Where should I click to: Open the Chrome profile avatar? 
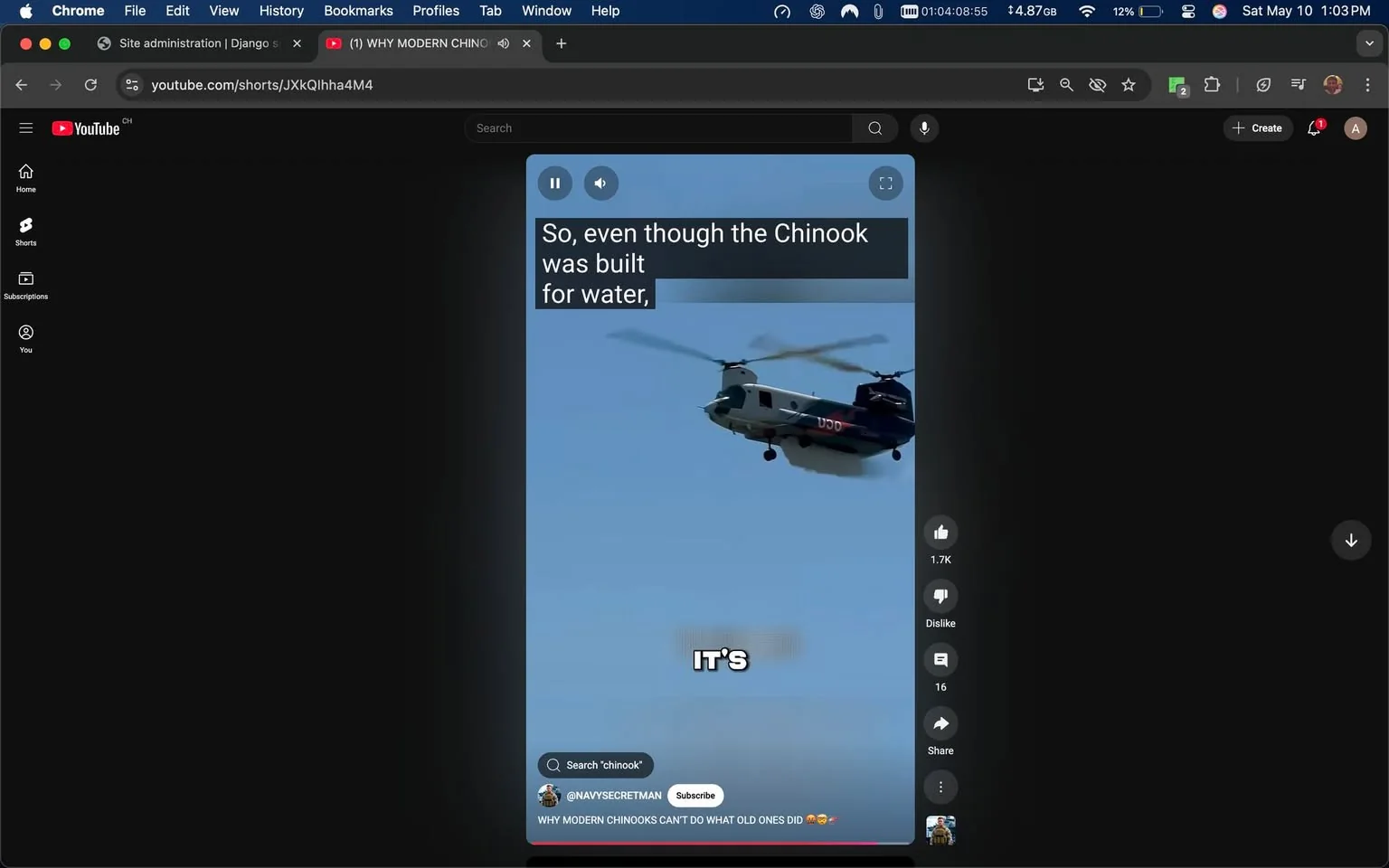pos(1333,85)
